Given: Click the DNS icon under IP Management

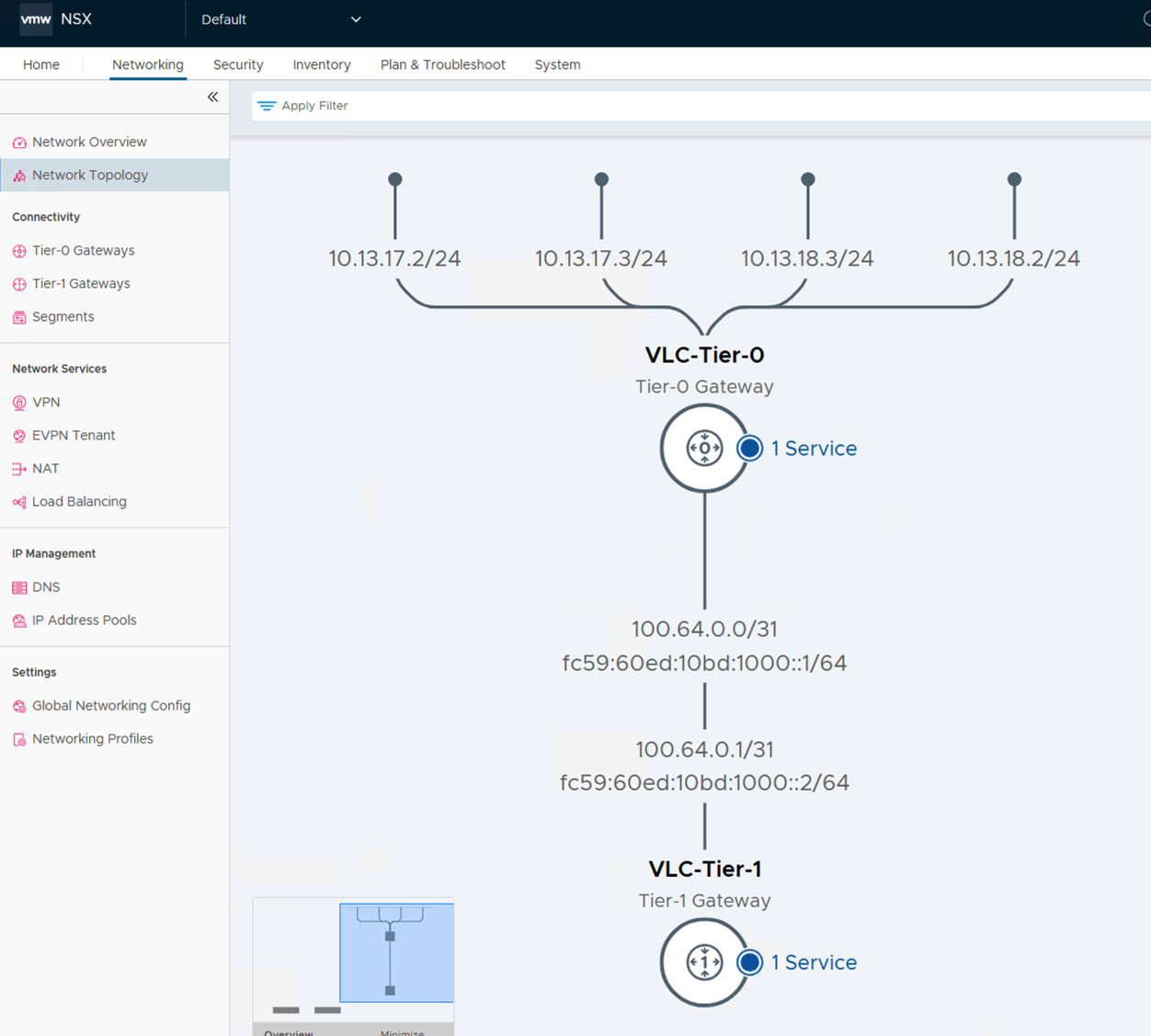Looking at the screenshot, I should coord(19,587).
